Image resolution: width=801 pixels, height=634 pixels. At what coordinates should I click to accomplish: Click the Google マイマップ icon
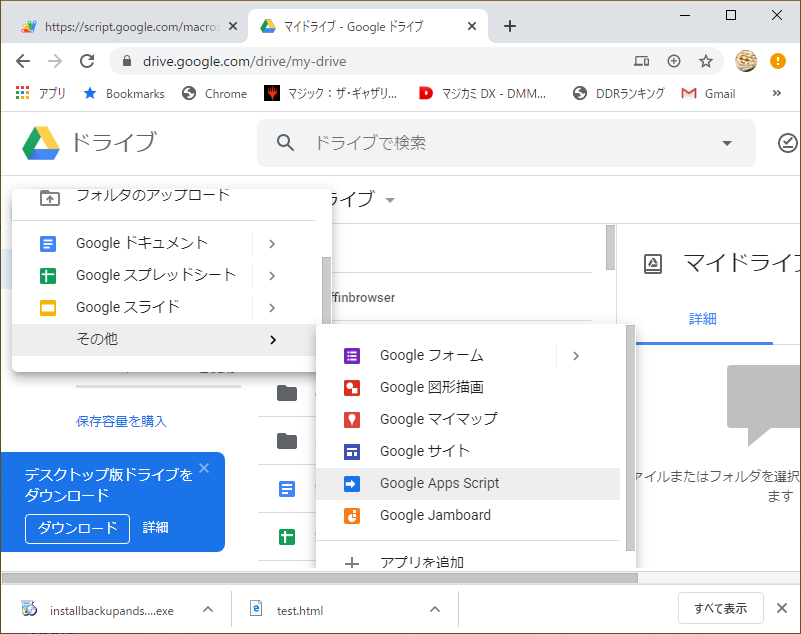coord(352,420)
